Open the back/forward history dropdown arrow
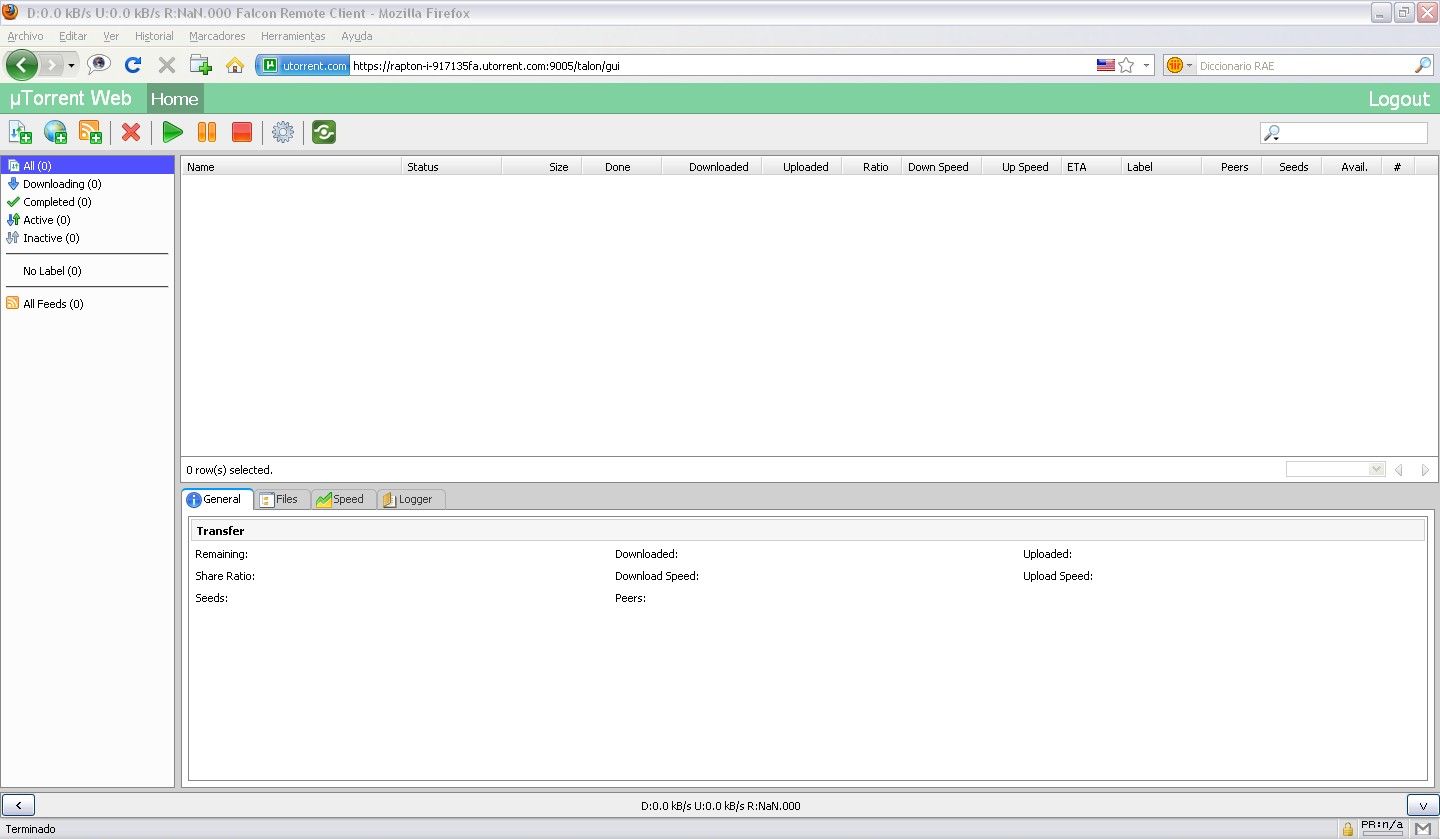The width and height of the screenshot is (1440, 839). click(71, 66)
